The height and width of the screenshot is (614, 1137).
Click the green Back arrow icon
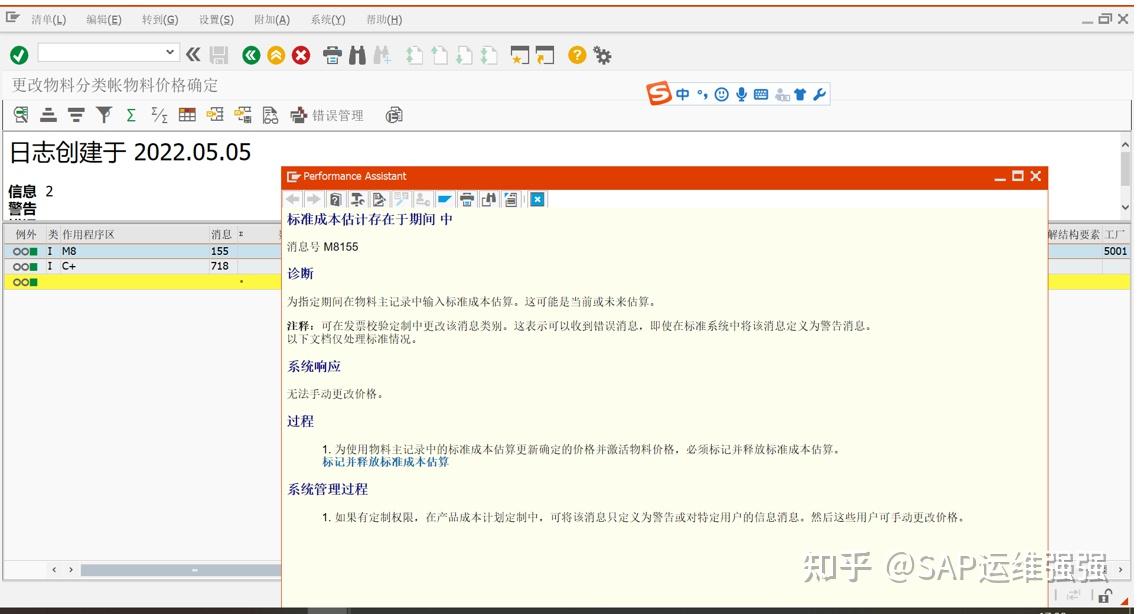(250, 55)
